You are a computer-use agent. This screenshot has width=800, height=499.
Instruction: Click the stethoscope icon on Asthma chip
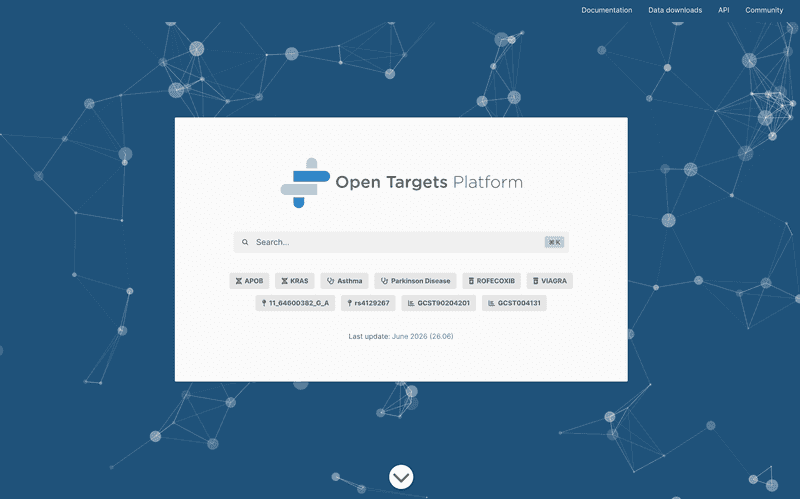click(330, 281)
